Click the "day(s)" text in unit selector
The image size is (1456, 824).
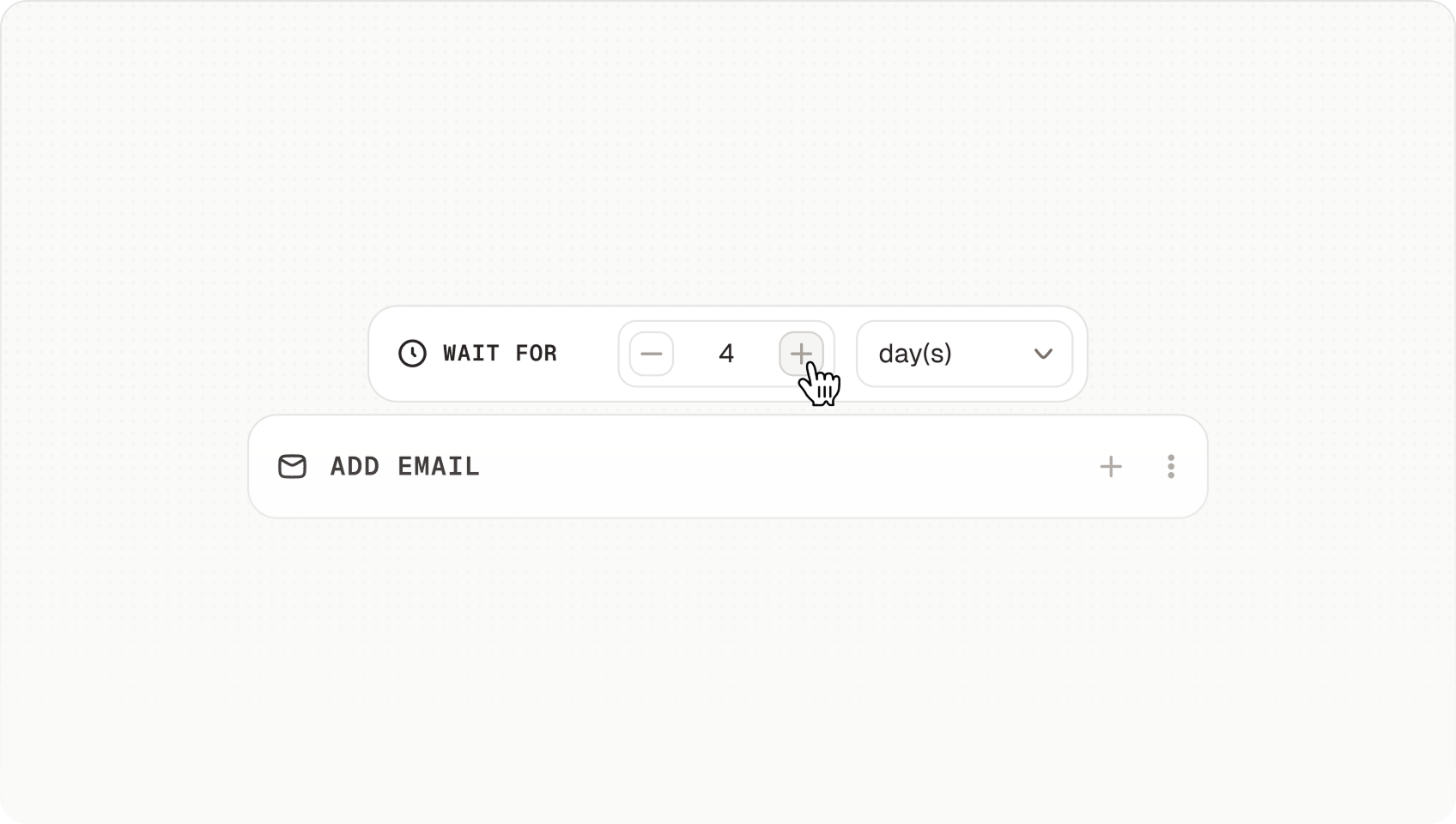(915, 354)
